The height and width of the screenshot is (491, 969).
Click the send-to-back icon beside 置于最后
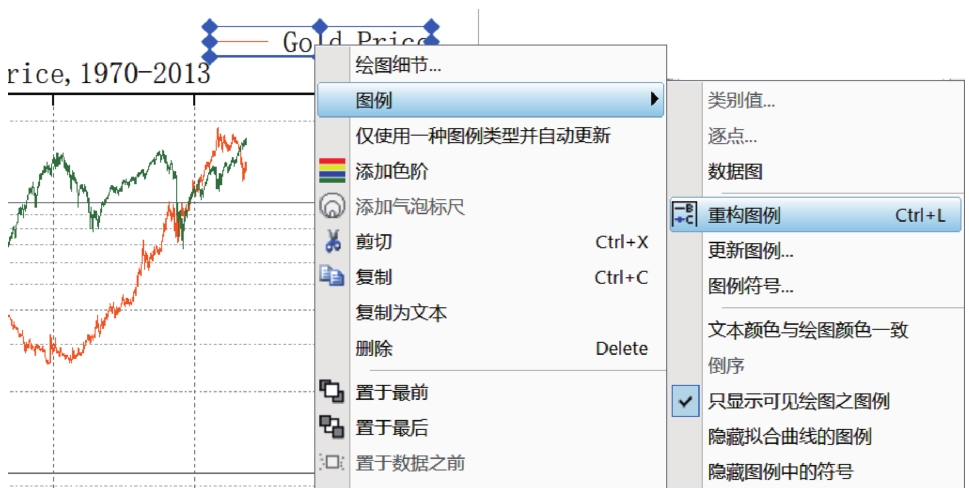tap(332, 427)
